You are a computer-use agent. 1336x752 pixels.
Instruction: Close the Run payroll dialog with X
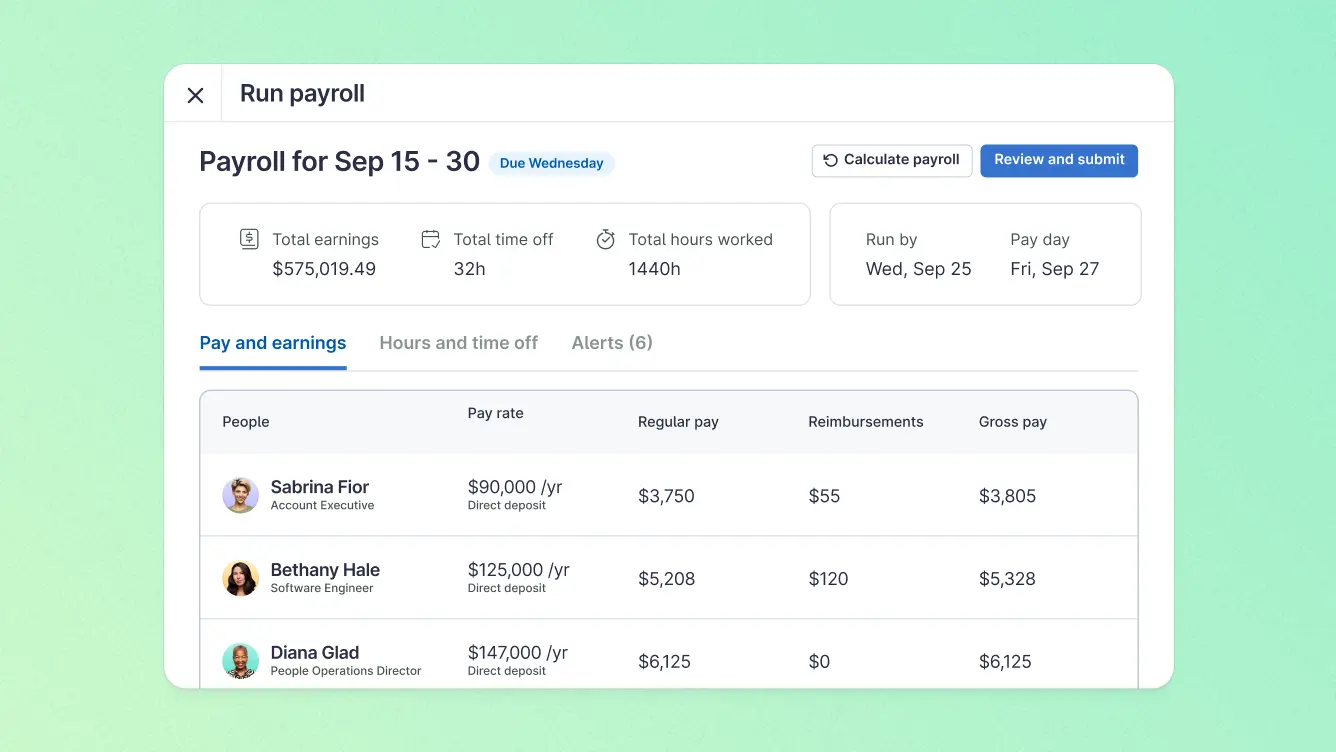(x=195, y=95)
